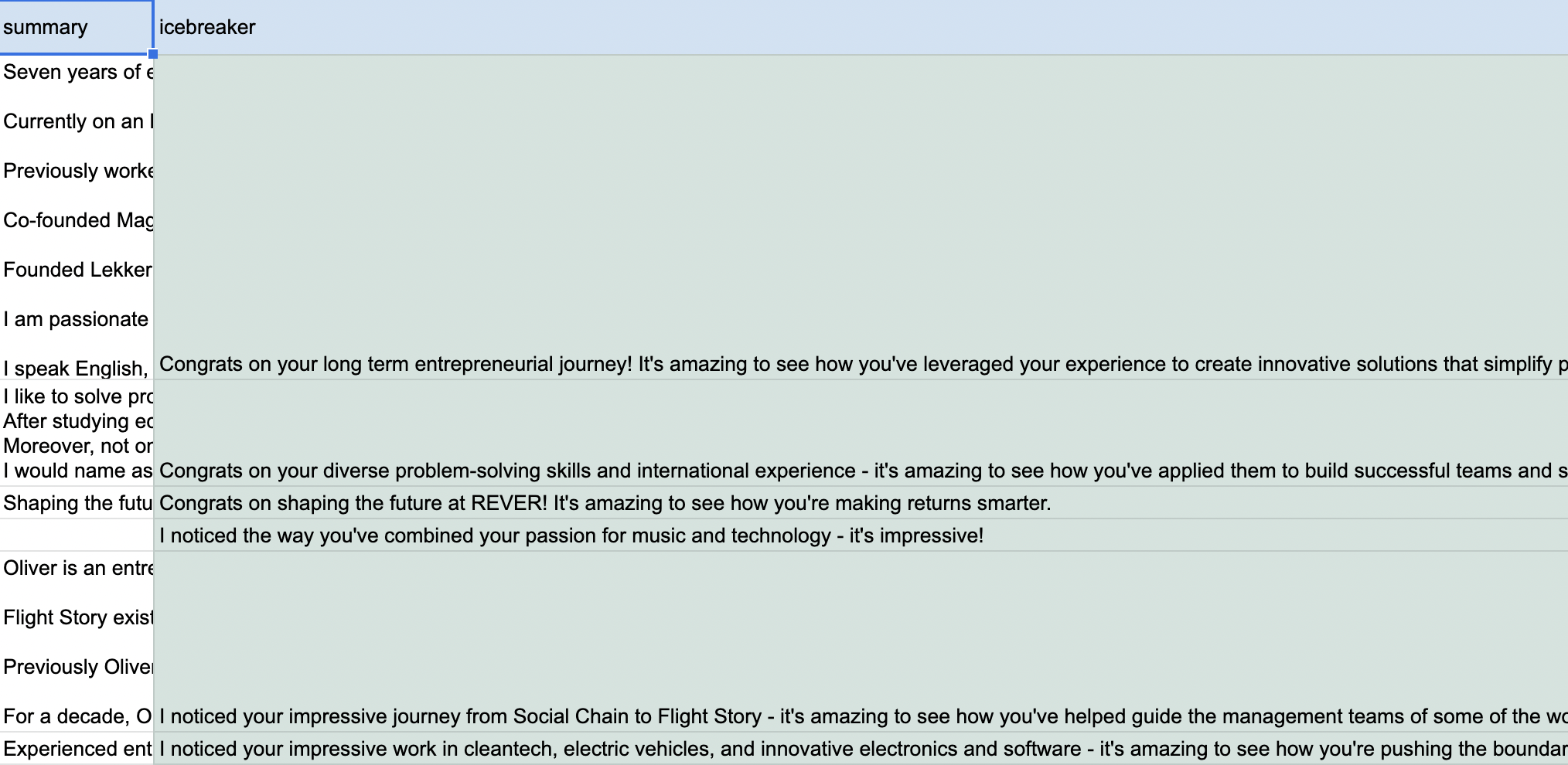1568x765 pixels.
Task: Select the diverse problem-solving skills icebreaker cell
Action: [858, 471]
